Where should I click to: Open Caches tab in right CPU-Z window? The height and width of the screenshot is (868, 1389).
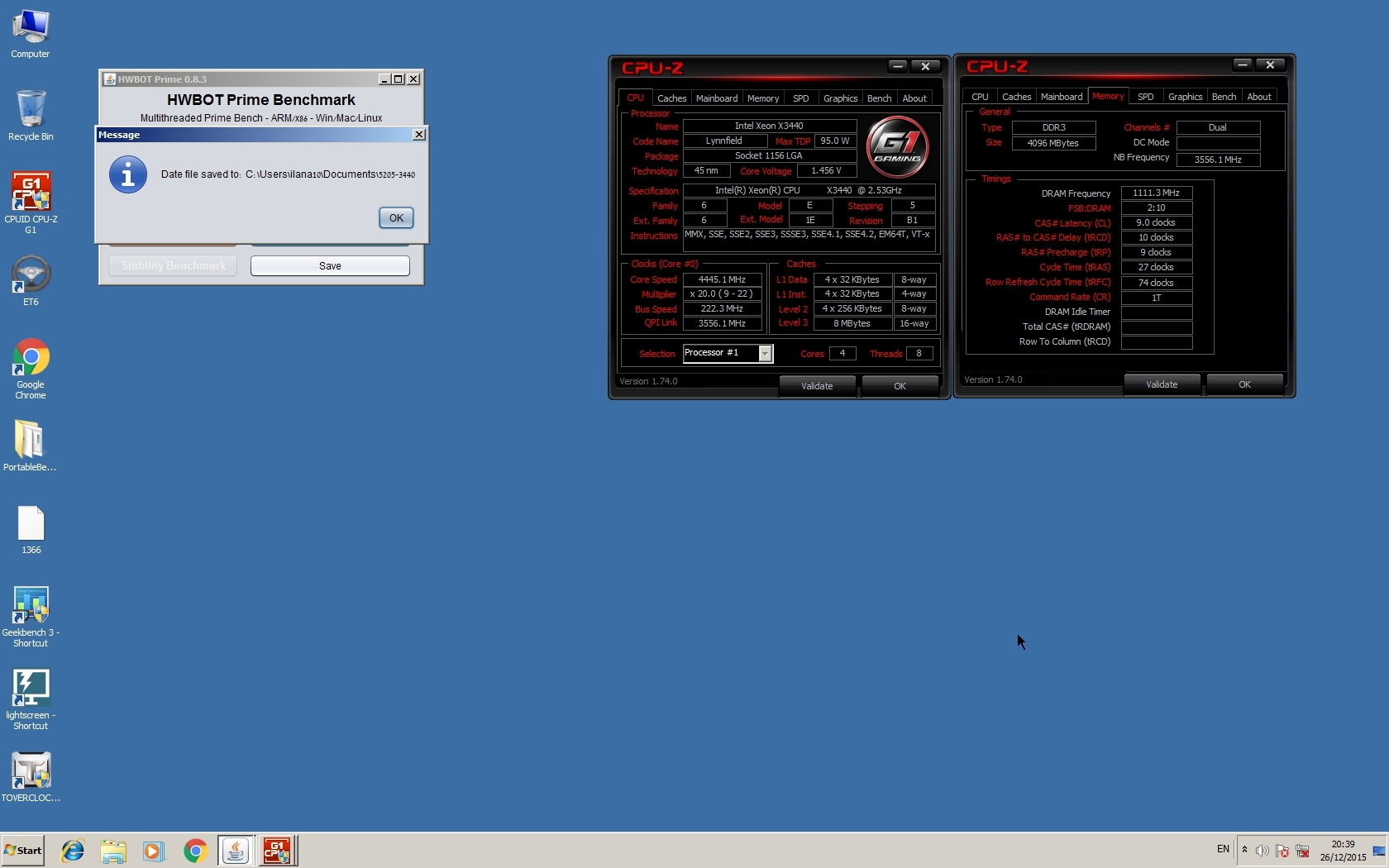click(1016, 97)
